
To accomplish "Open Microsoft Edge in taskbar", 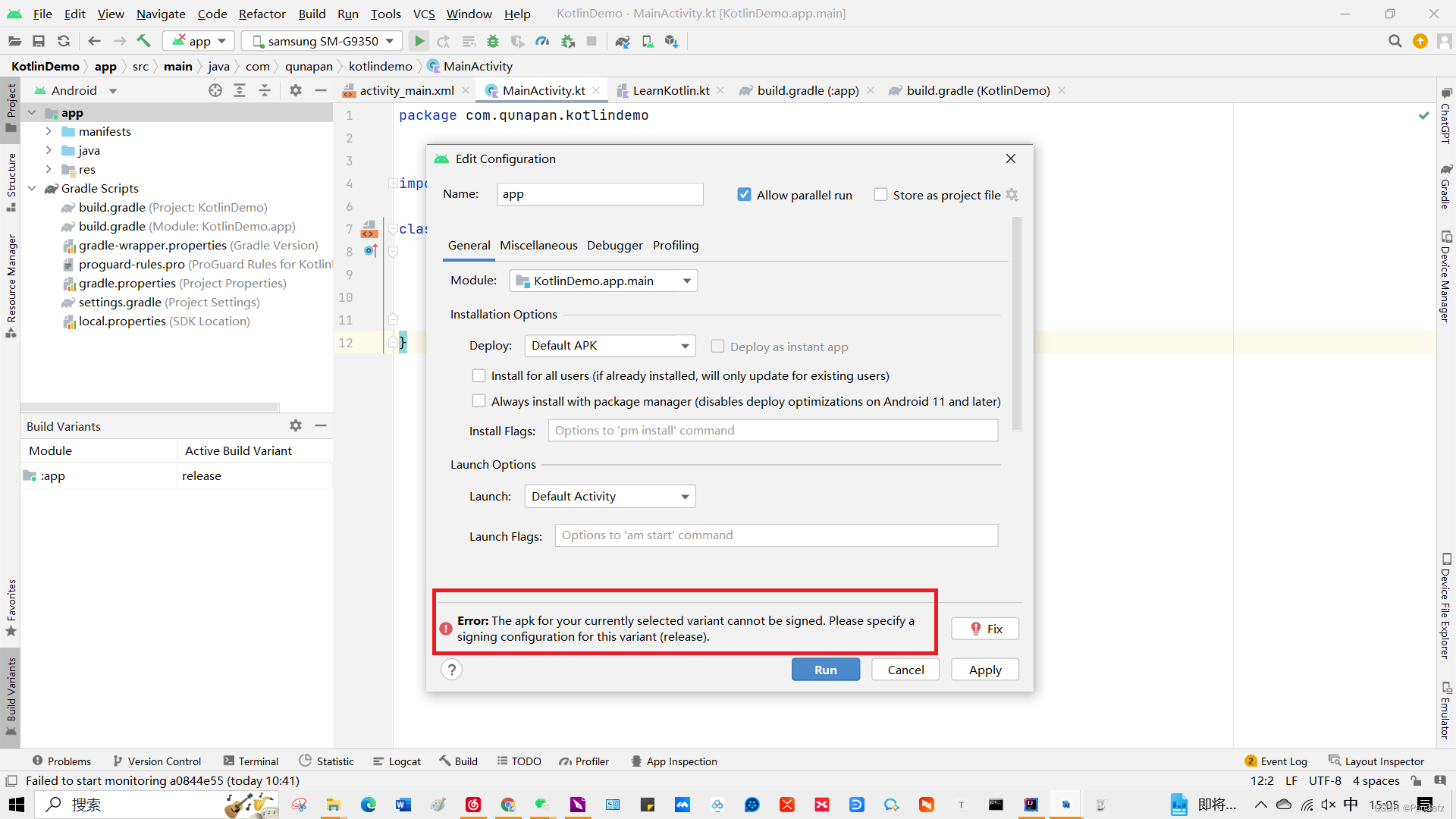I will coord(369,805).
